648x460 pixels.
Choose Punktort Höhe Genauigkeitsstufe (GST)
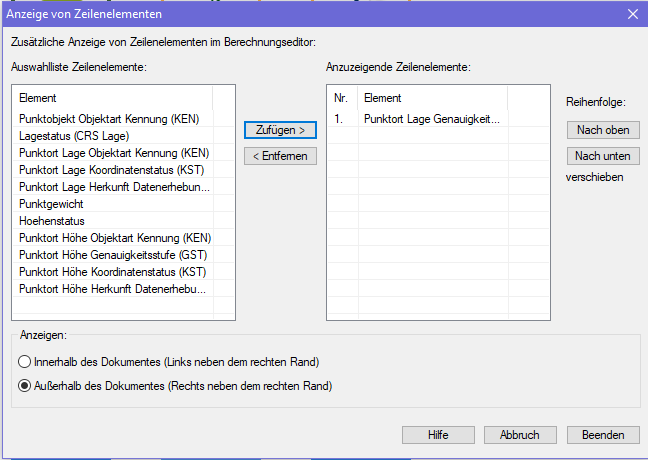[x=116, y=255]
